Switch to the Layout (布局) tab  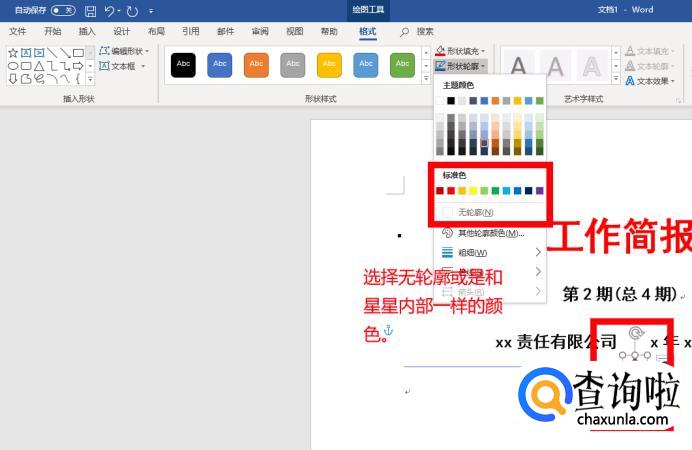(156, 31)
